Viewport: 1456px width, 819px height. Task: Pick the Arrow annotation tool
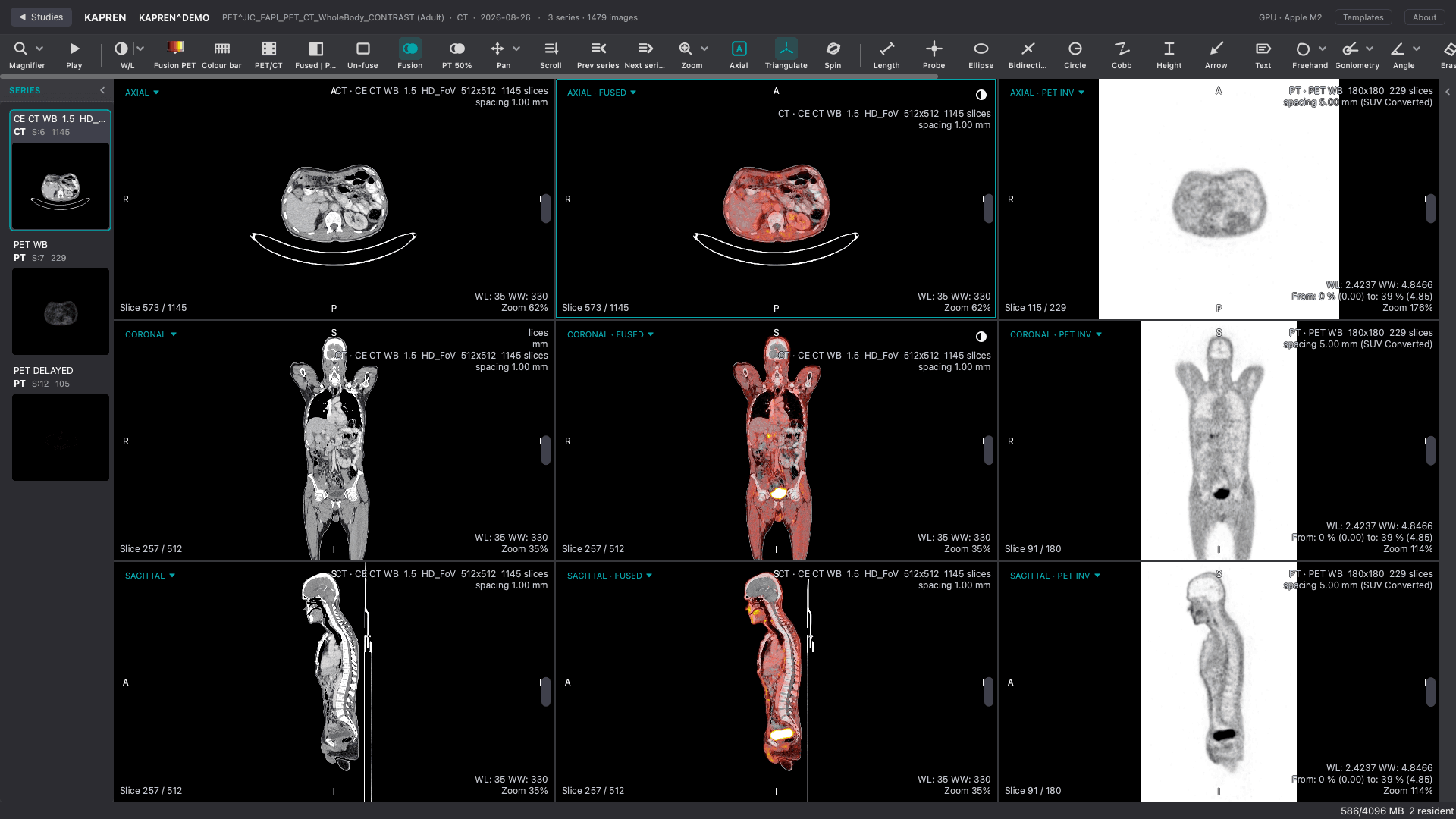tap(1216, 55)
